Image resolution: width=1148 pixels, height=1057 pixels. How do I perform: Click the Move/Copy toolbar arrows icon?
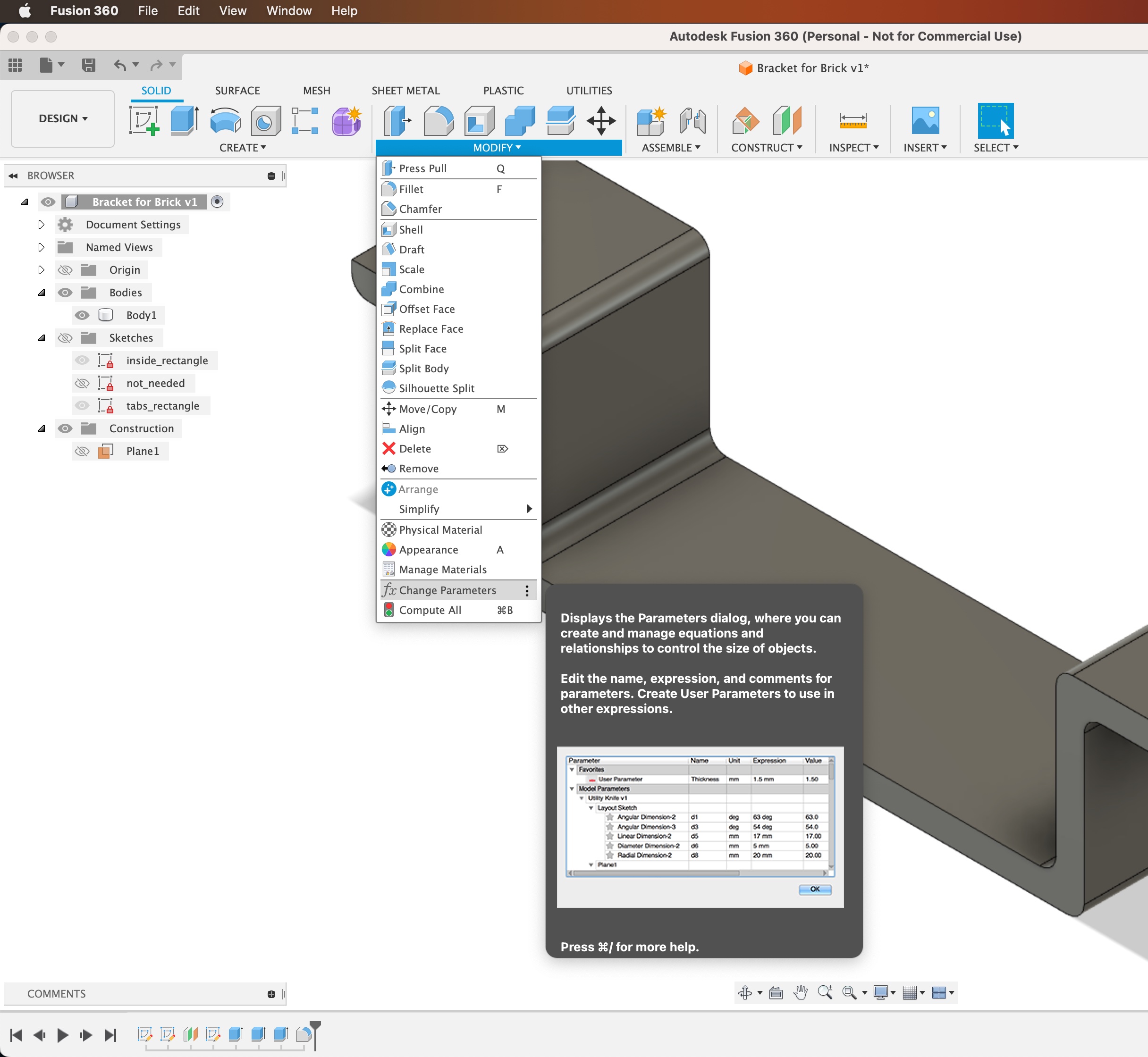[x=601, y=120]
